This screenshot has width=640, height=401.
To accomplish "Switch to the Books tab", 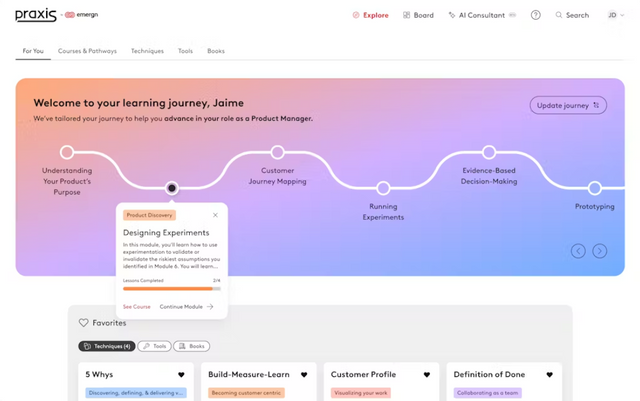I will click(216, 51).
